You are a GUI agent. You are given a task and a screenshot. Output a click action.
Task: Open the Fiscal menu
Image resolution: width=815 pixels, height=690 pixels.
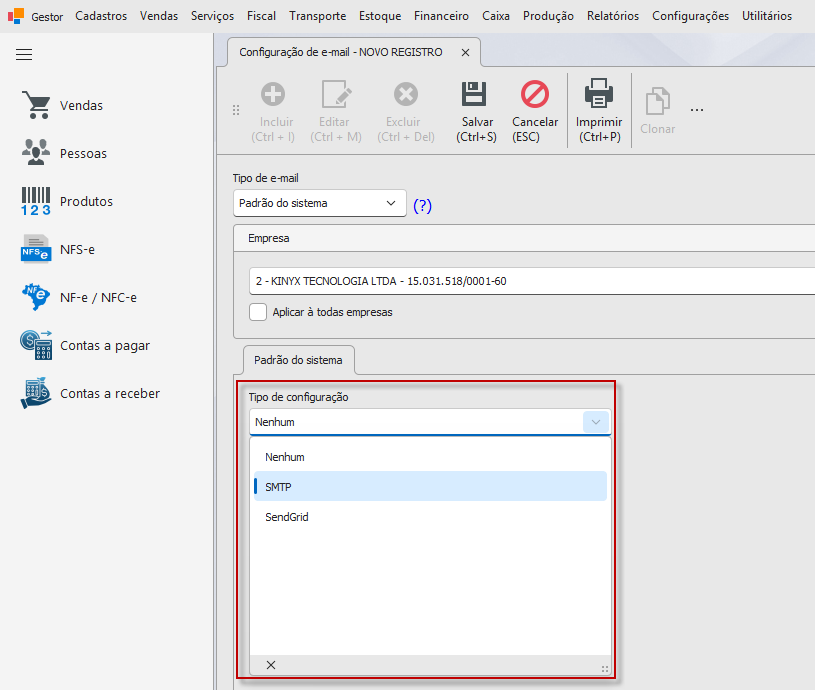point(261,16)
